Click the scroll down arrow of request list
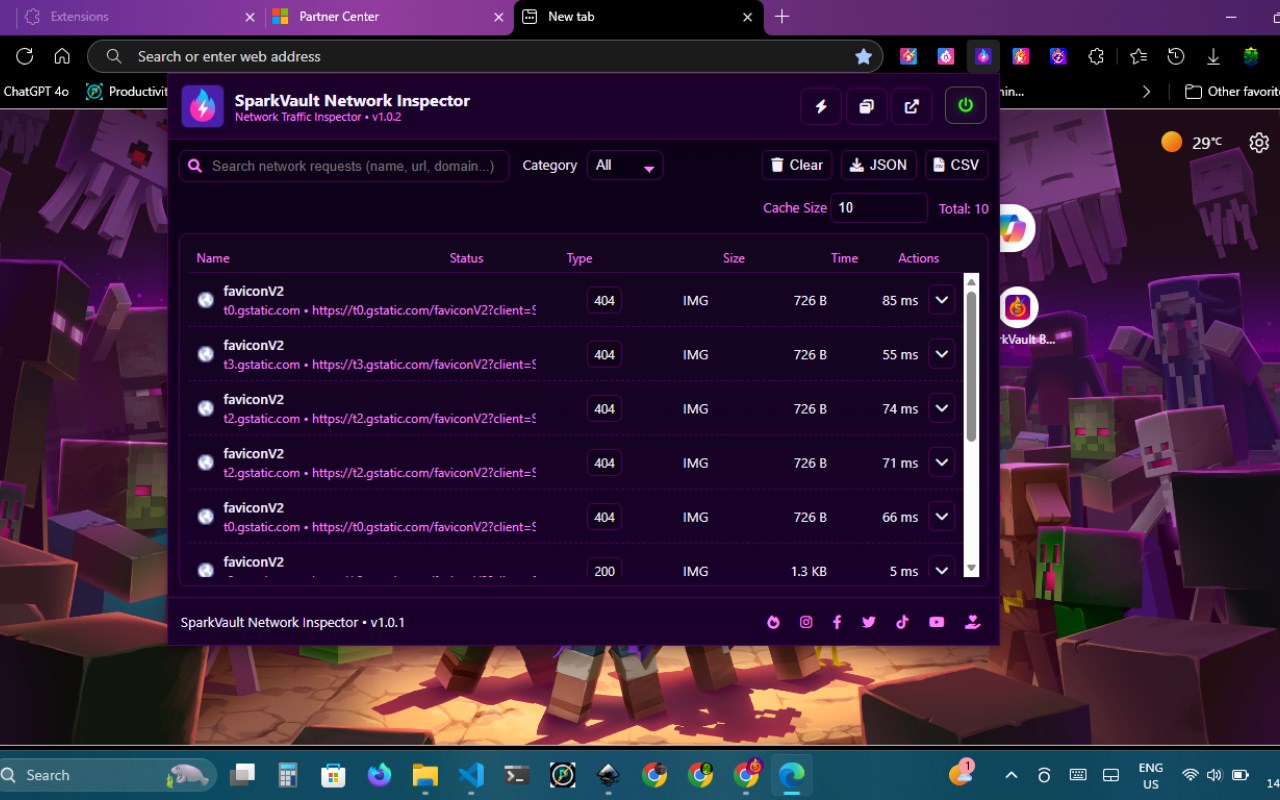The image size is (1280, 800). (x=971, y=568)
